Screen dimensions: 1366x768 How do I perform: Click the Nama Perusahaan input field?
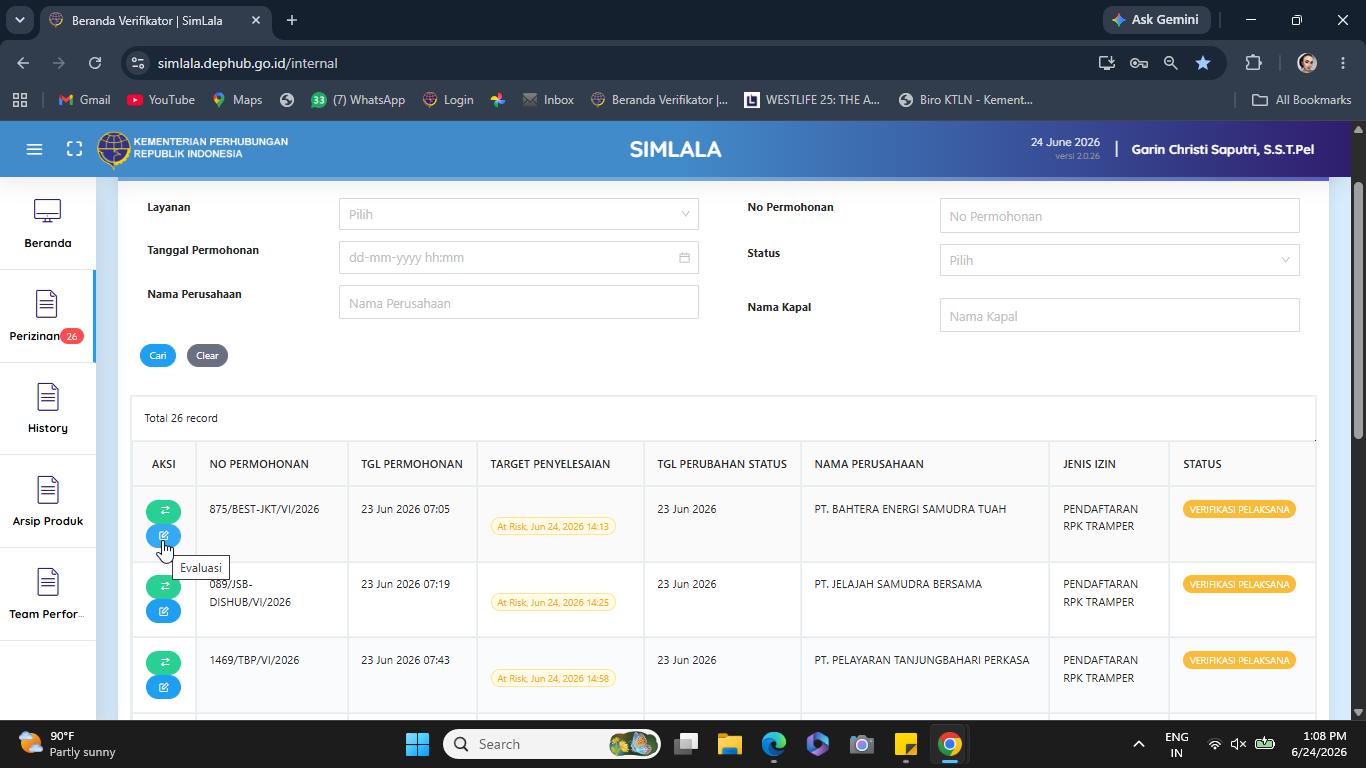[x=518, y=302]
